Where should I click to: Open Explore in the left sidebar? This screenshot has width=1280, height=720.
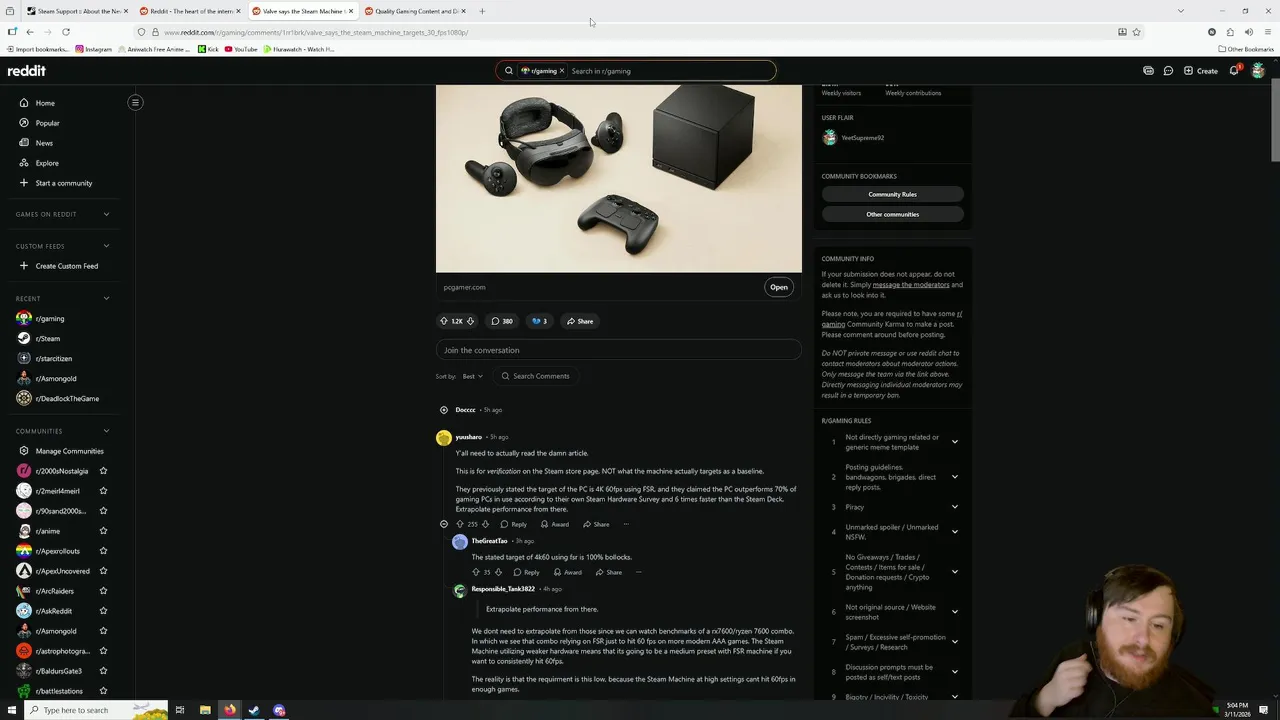point(47,163)
